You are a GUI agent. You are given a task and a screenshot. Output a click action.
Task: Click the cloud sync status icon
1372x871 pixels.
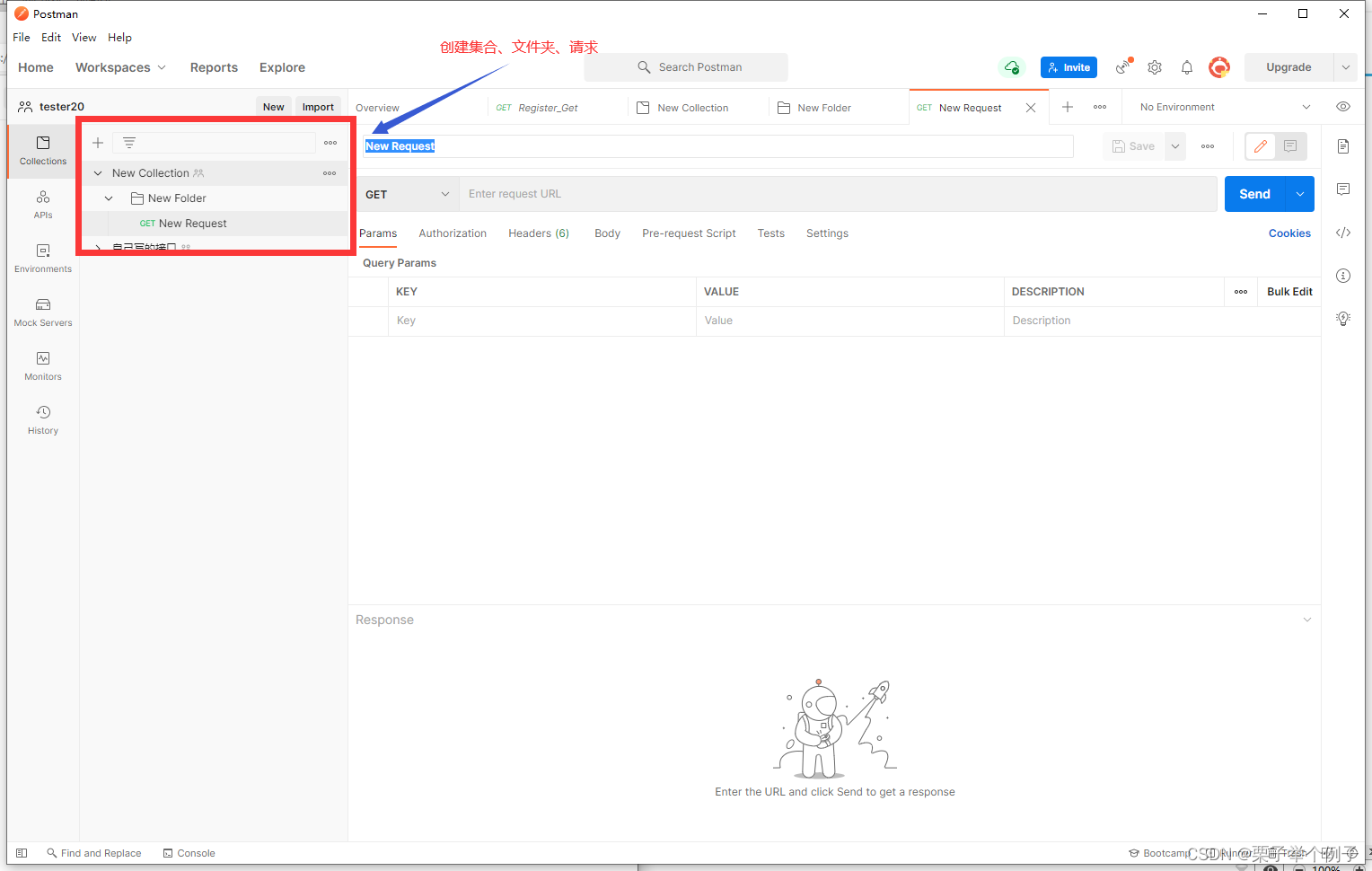coord(1012,67)
